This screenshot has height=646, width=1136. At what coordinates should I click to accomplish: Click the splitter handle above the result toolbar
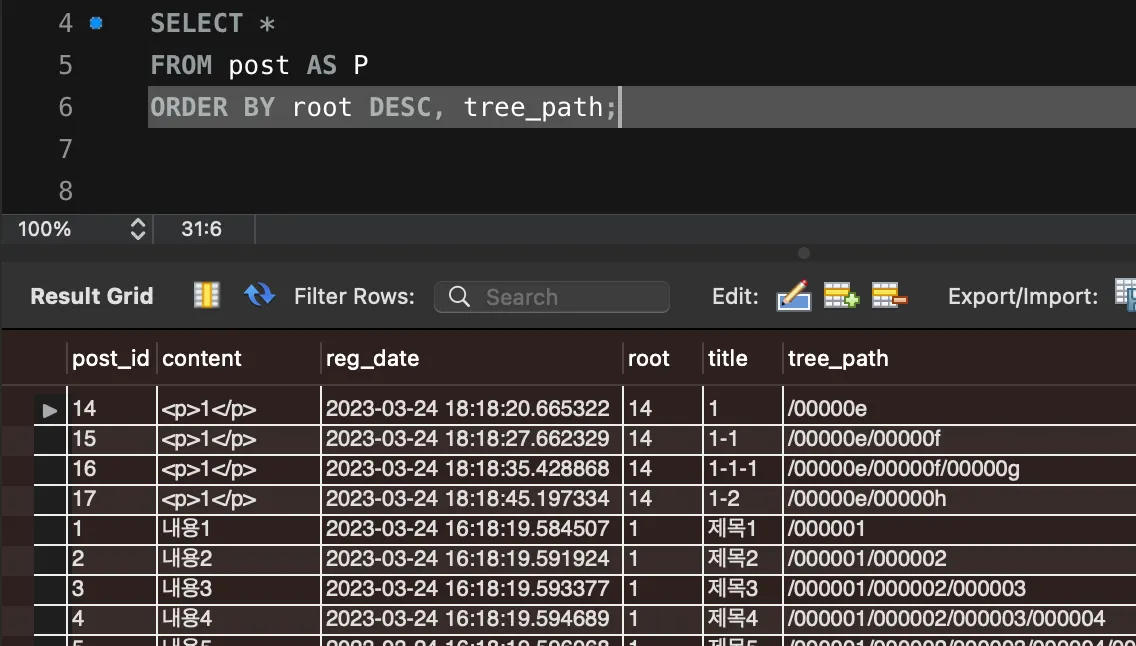pyautogui.click(x=803, y=253)
